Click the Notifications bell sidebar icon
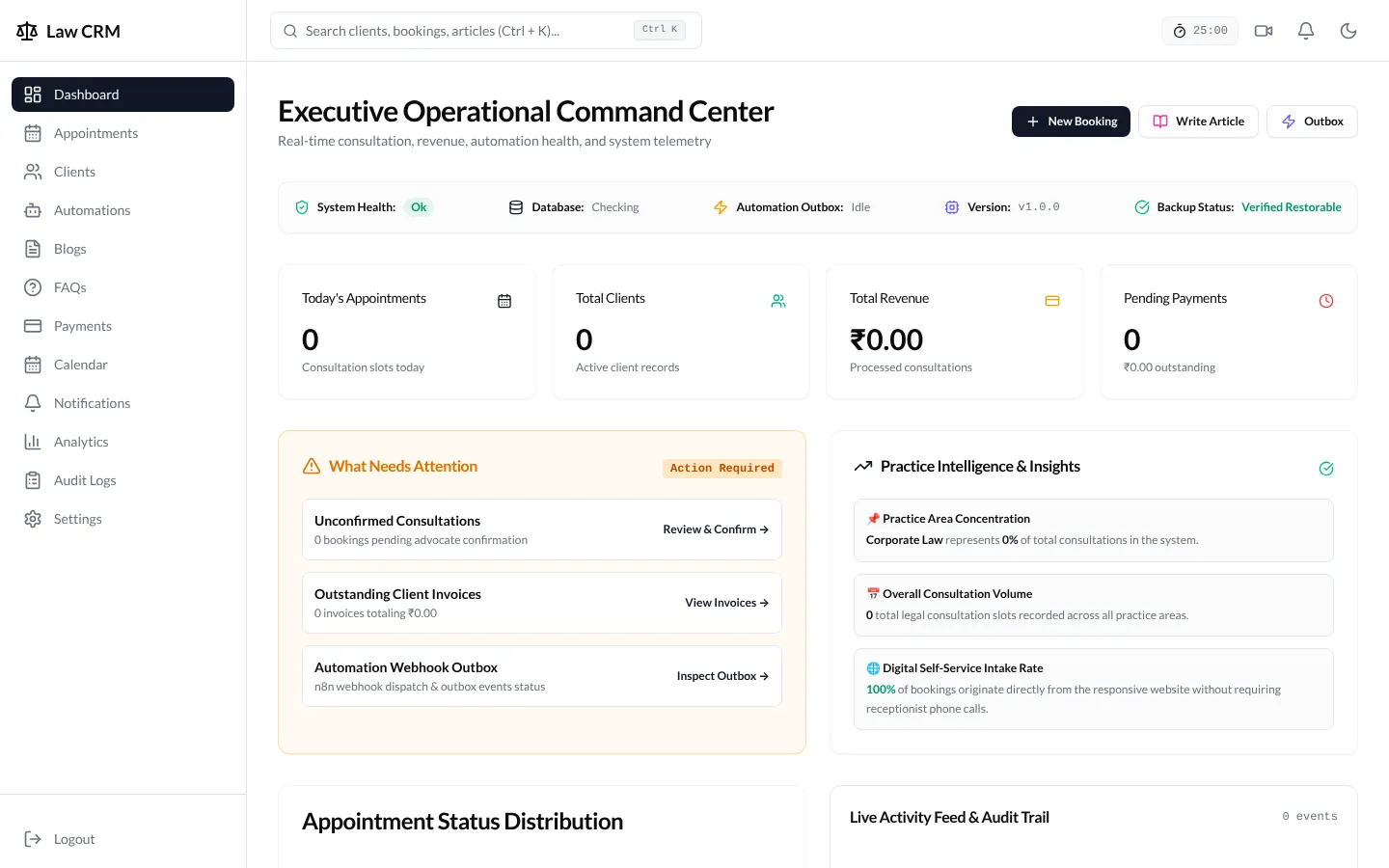Viewport: 1389px width, 868px height. [33, 403]
